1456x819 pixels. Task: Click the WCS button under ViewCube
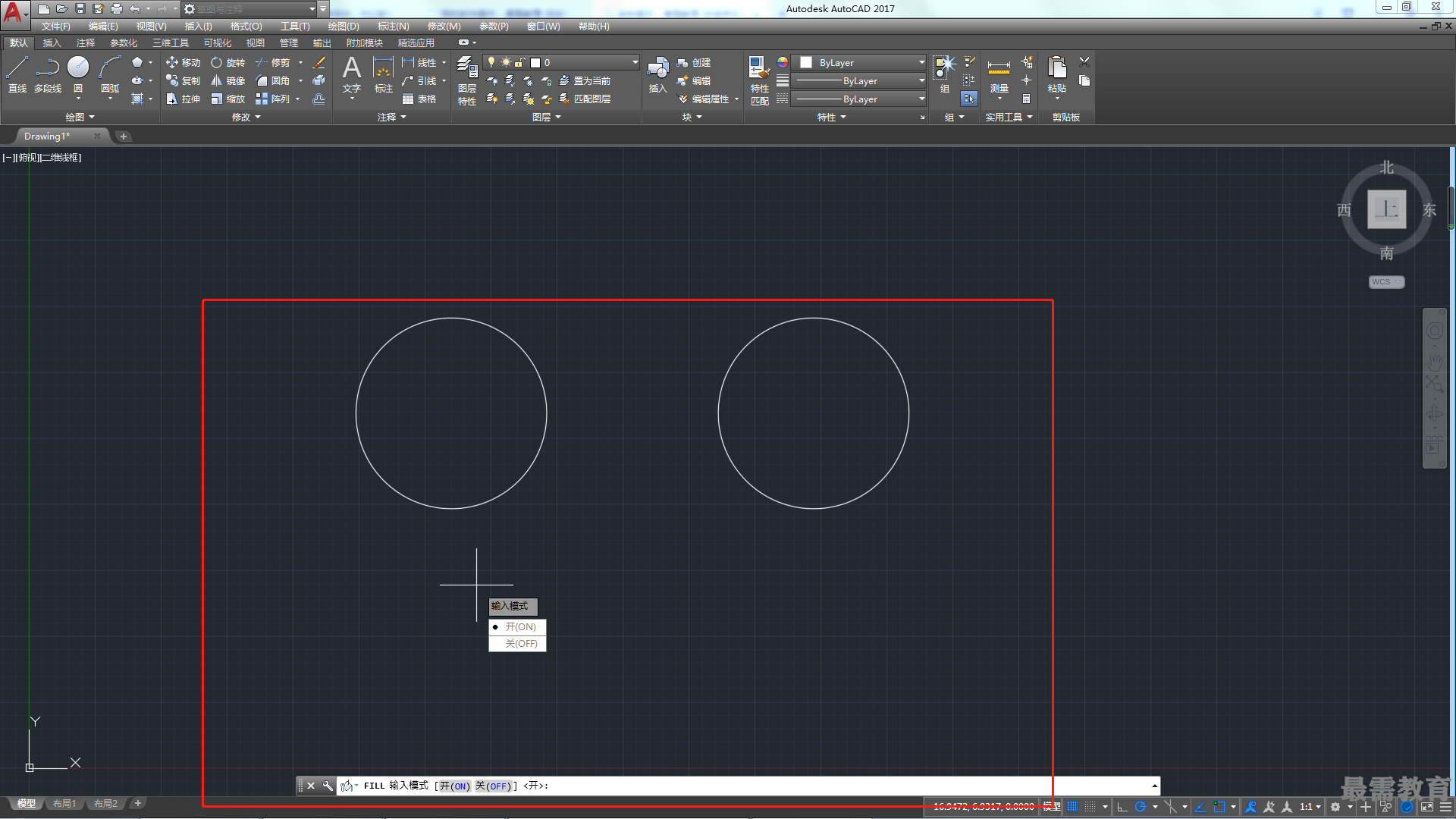coord(1386,282)
